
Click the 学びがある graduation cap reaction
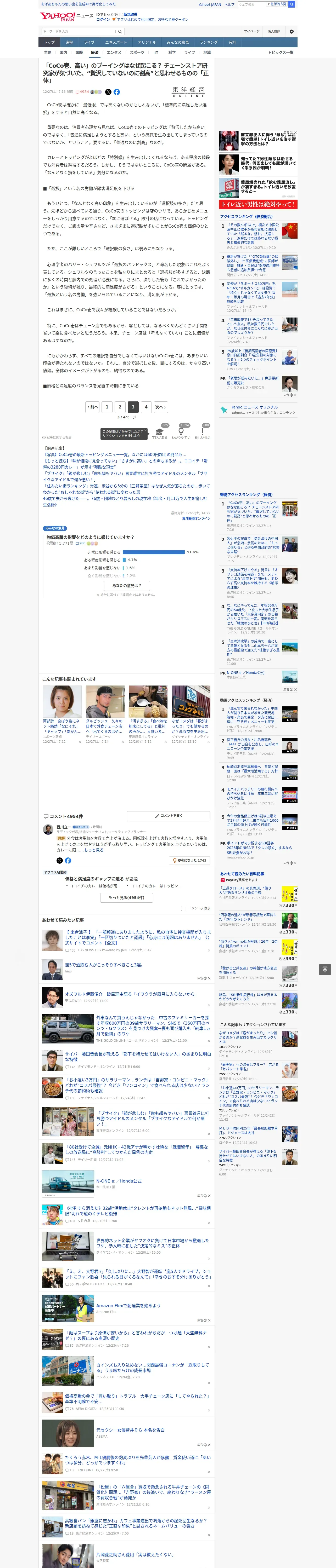point(160,431)
